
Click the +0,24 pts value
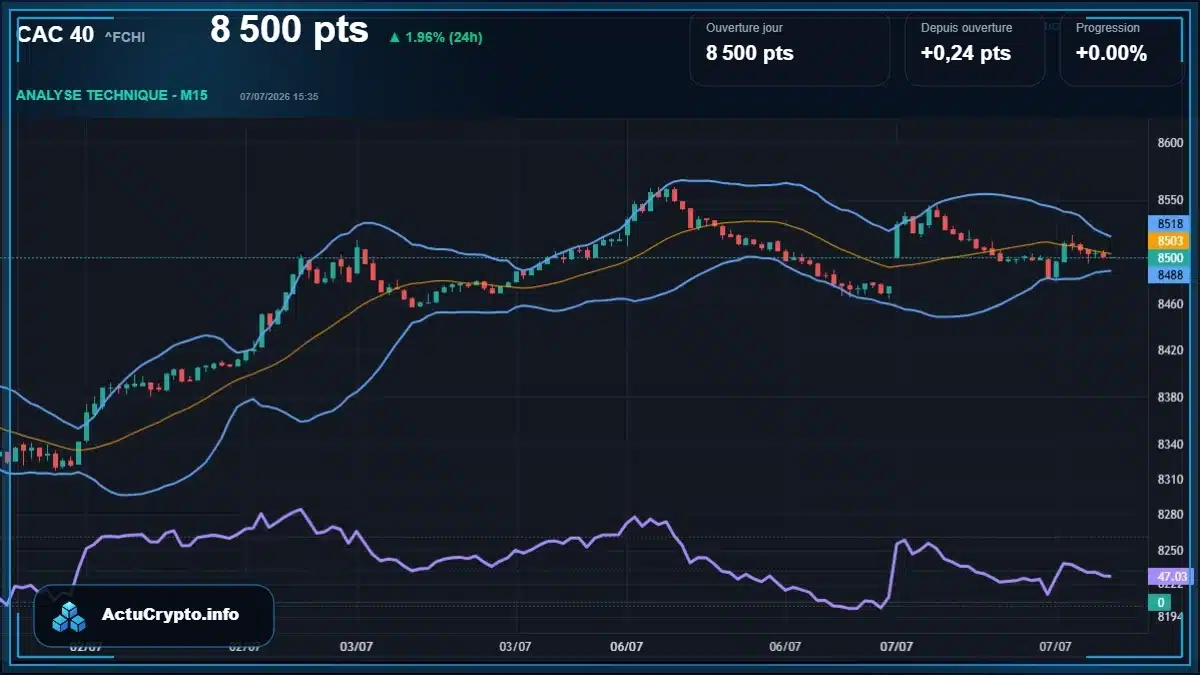(966, 54)
